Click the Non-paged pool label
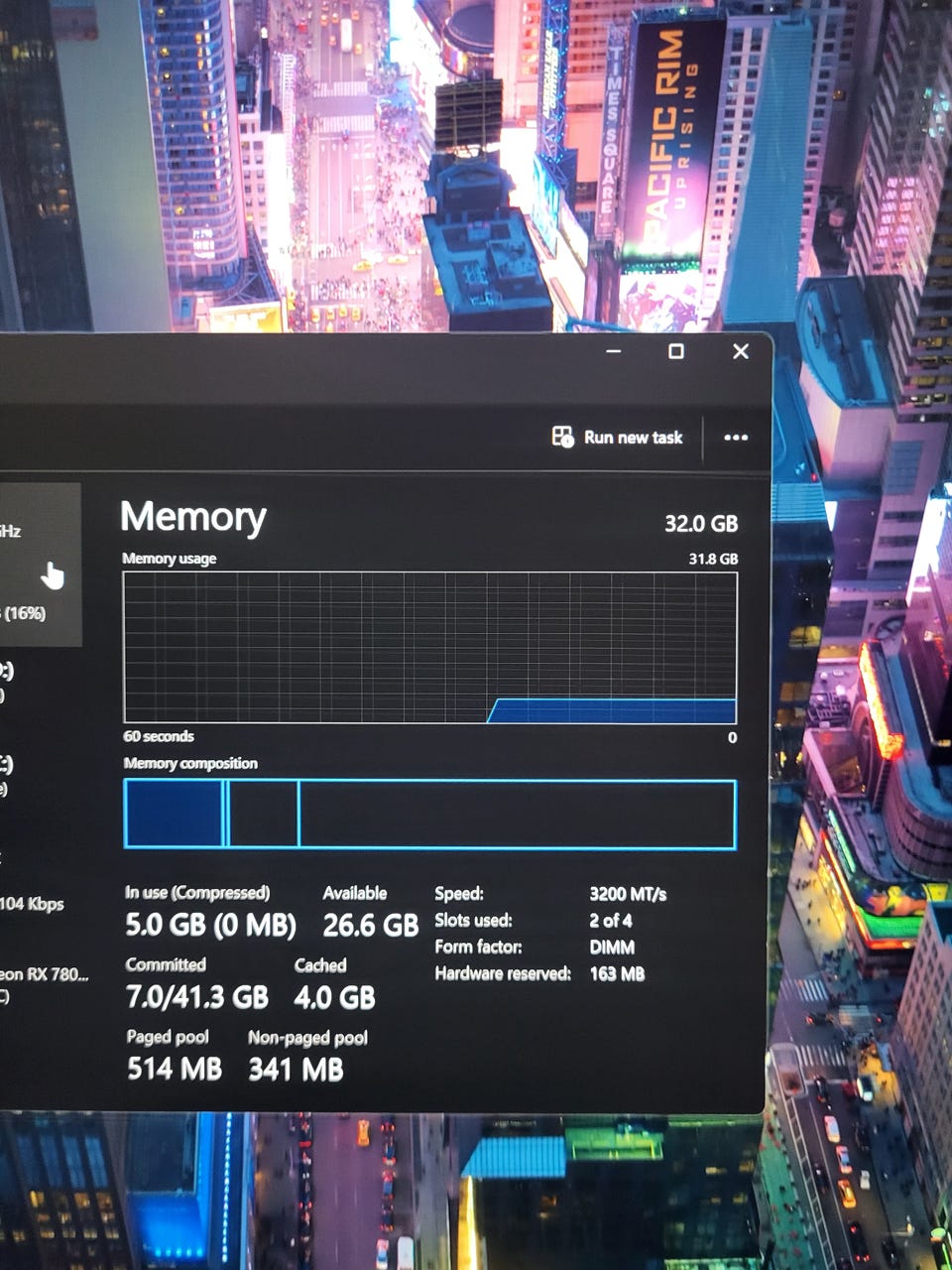Viewport: 952px width, 1270px height. tap(307, 1038)
